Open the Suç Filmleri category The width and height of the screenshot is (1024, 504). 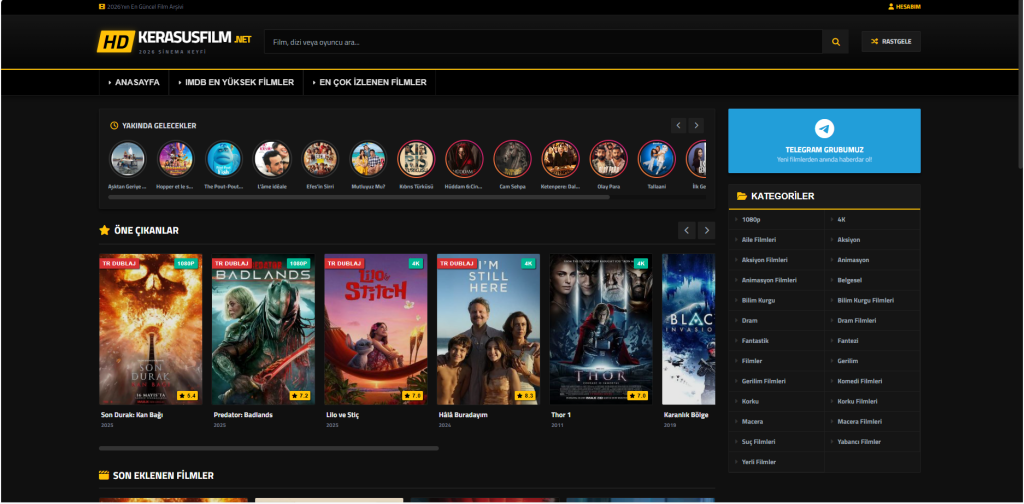point(759,442)
